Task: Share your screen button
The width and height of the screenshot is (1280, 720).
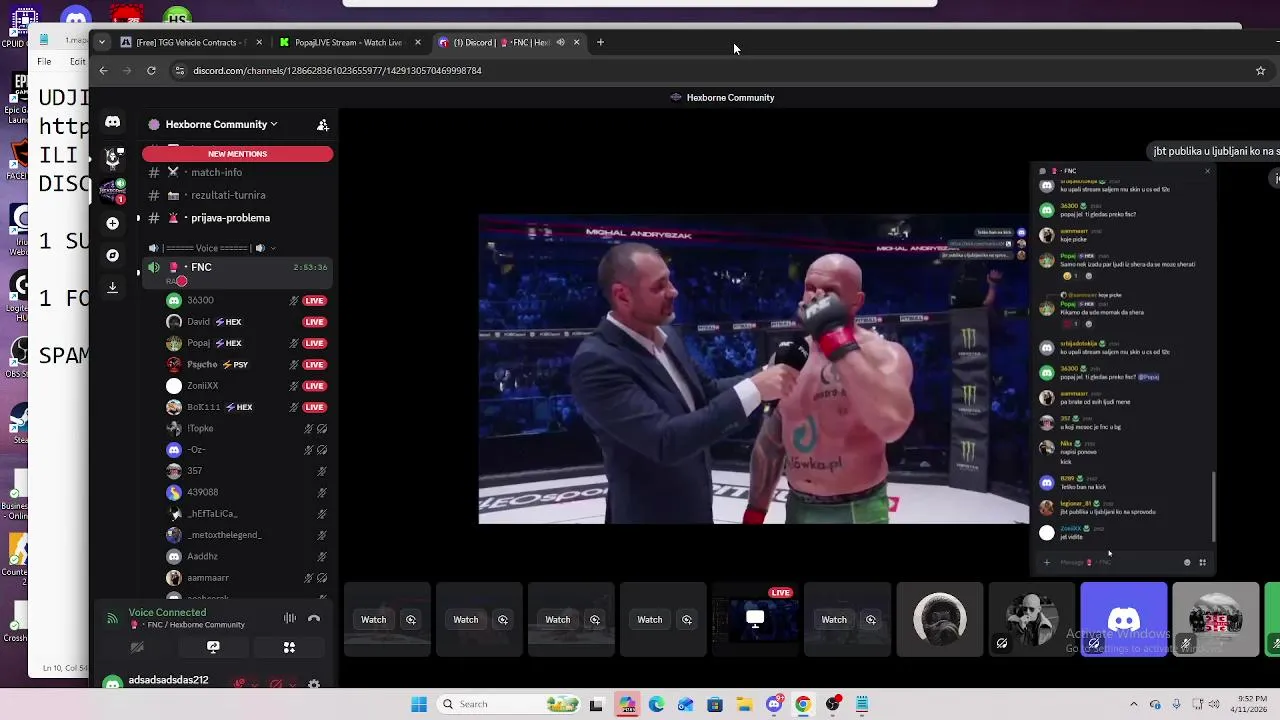Action: tap(213, 647)
